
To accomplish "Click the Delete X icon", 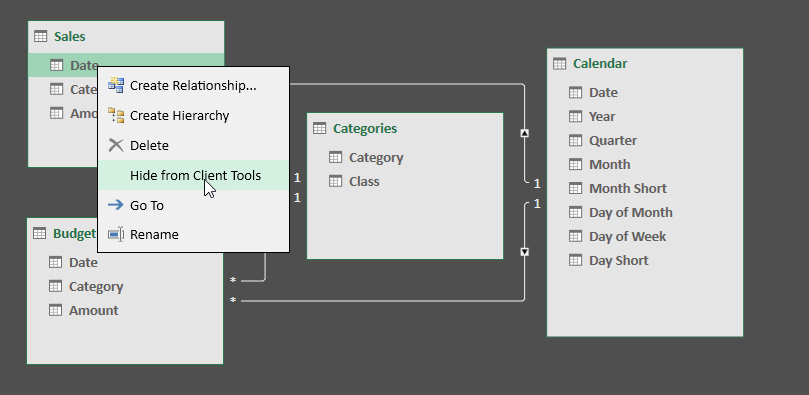I will pyautogui.click(x=116, y=145).
